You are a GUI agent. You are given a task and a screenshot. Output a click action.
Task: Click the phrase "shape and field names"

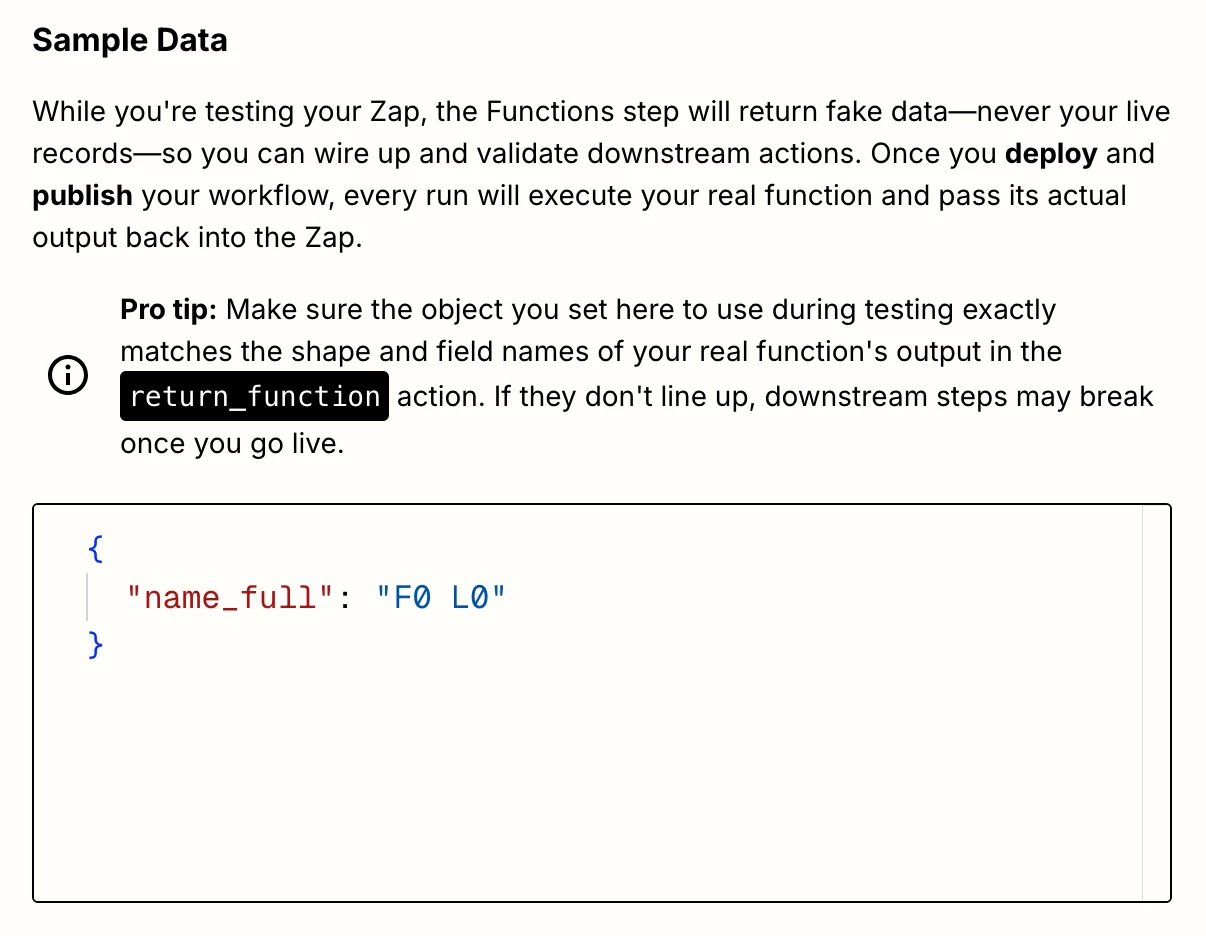tap(417, 352)
